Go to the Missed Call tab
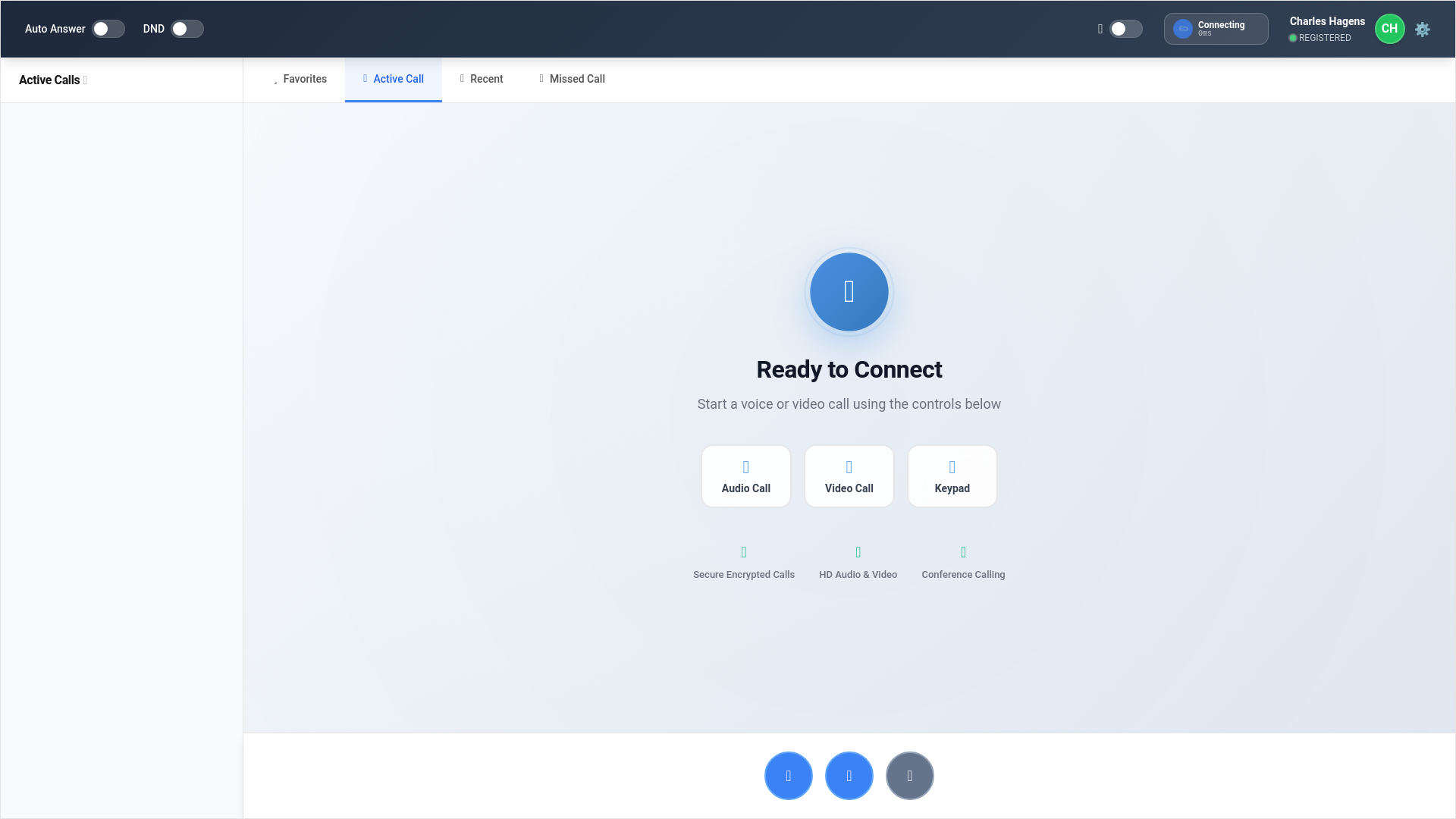 pos(573,79)
